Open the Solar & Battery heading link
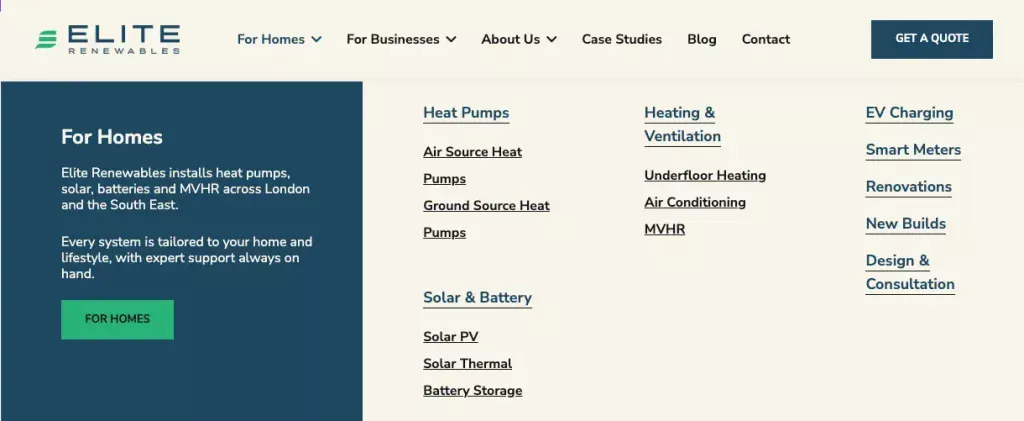The height and width of the screenshot is (421, 1024). [477, 298]
